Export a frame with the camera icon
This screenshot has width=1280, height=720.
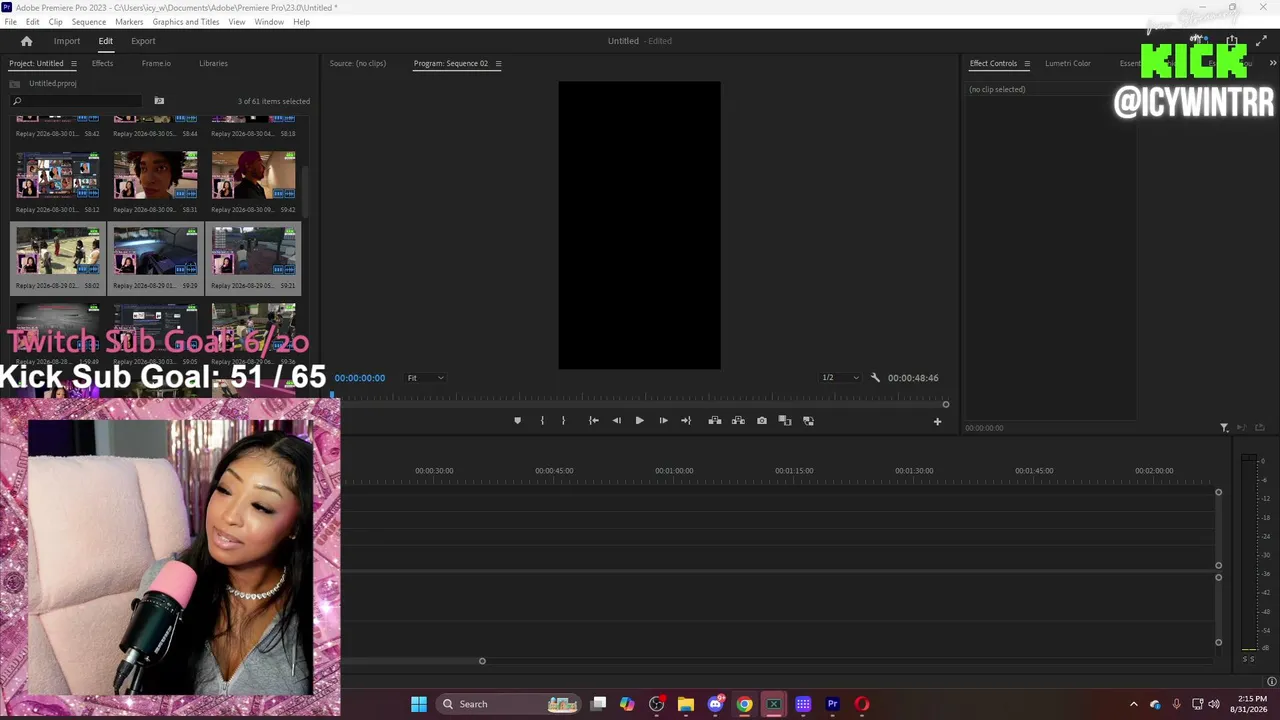[x=762, y=421]
